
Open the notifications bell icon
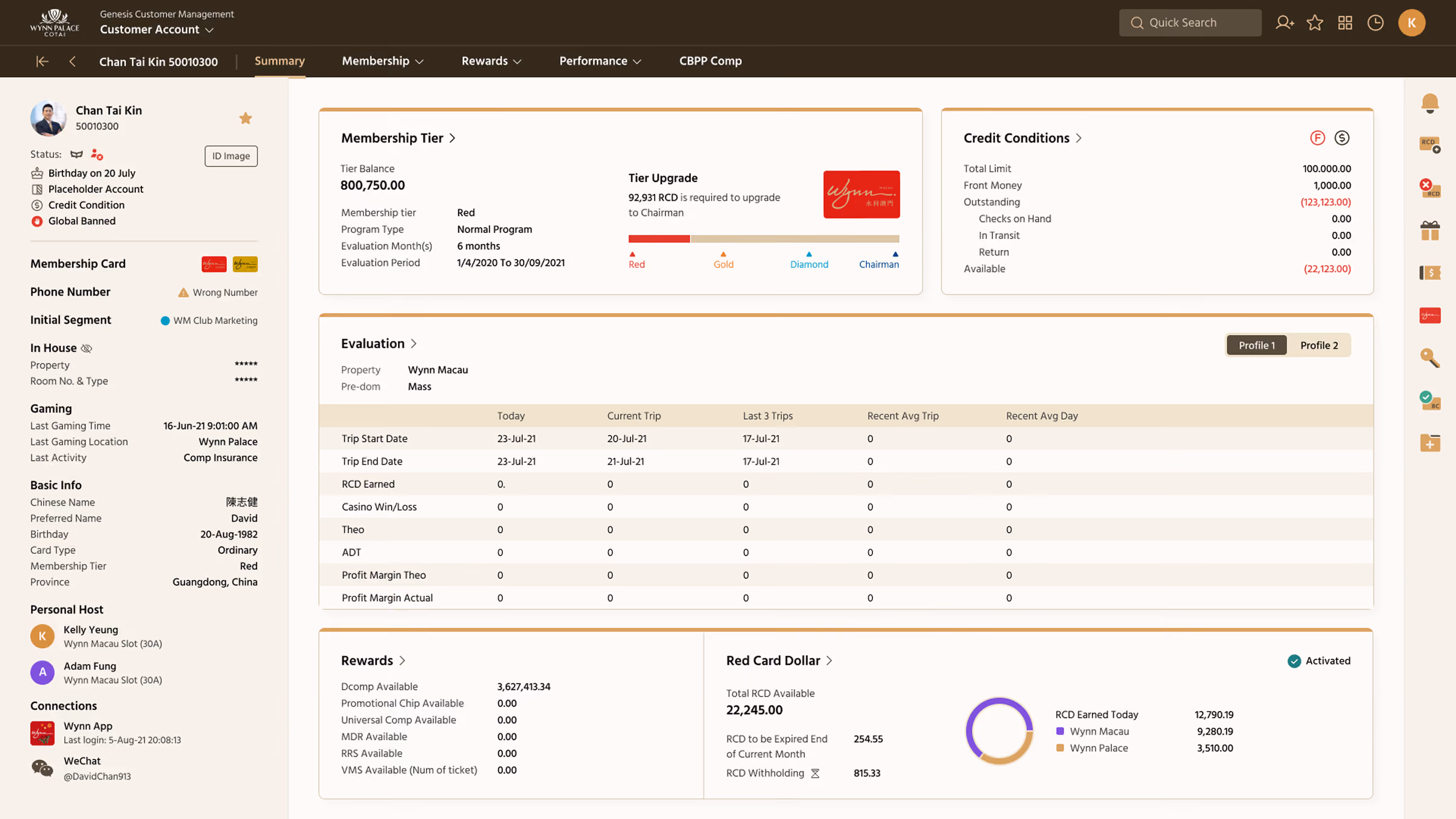pos(1429,103)
